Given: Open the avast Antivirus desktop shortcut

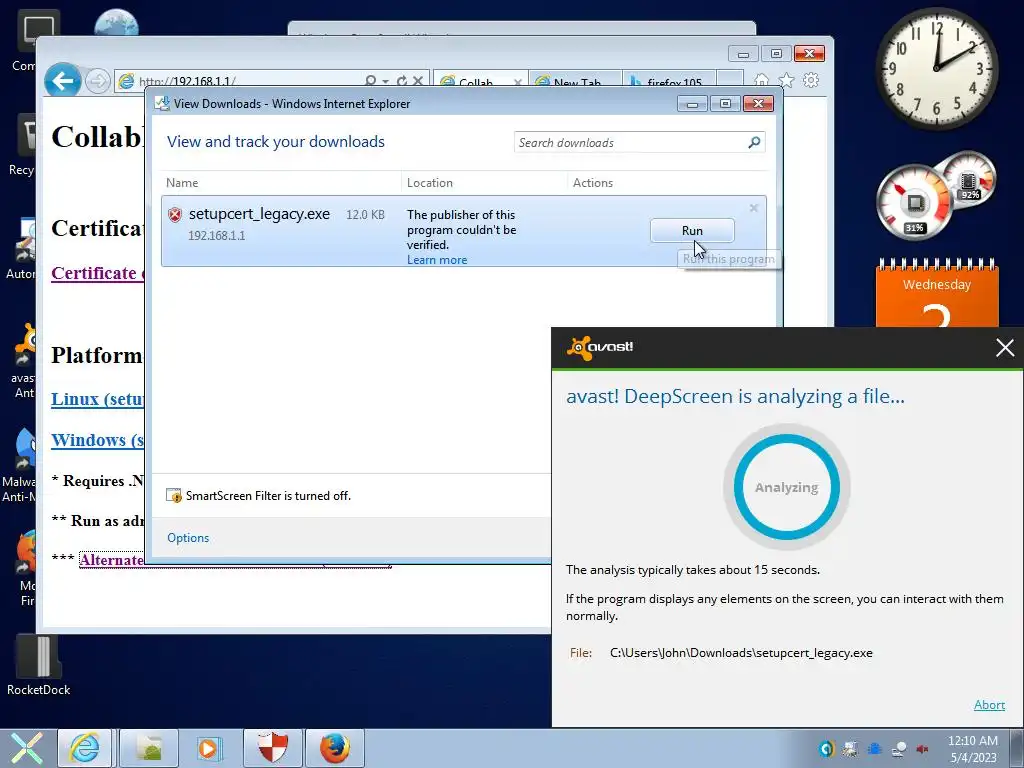Looking at the screenshot, I should 24,360.
